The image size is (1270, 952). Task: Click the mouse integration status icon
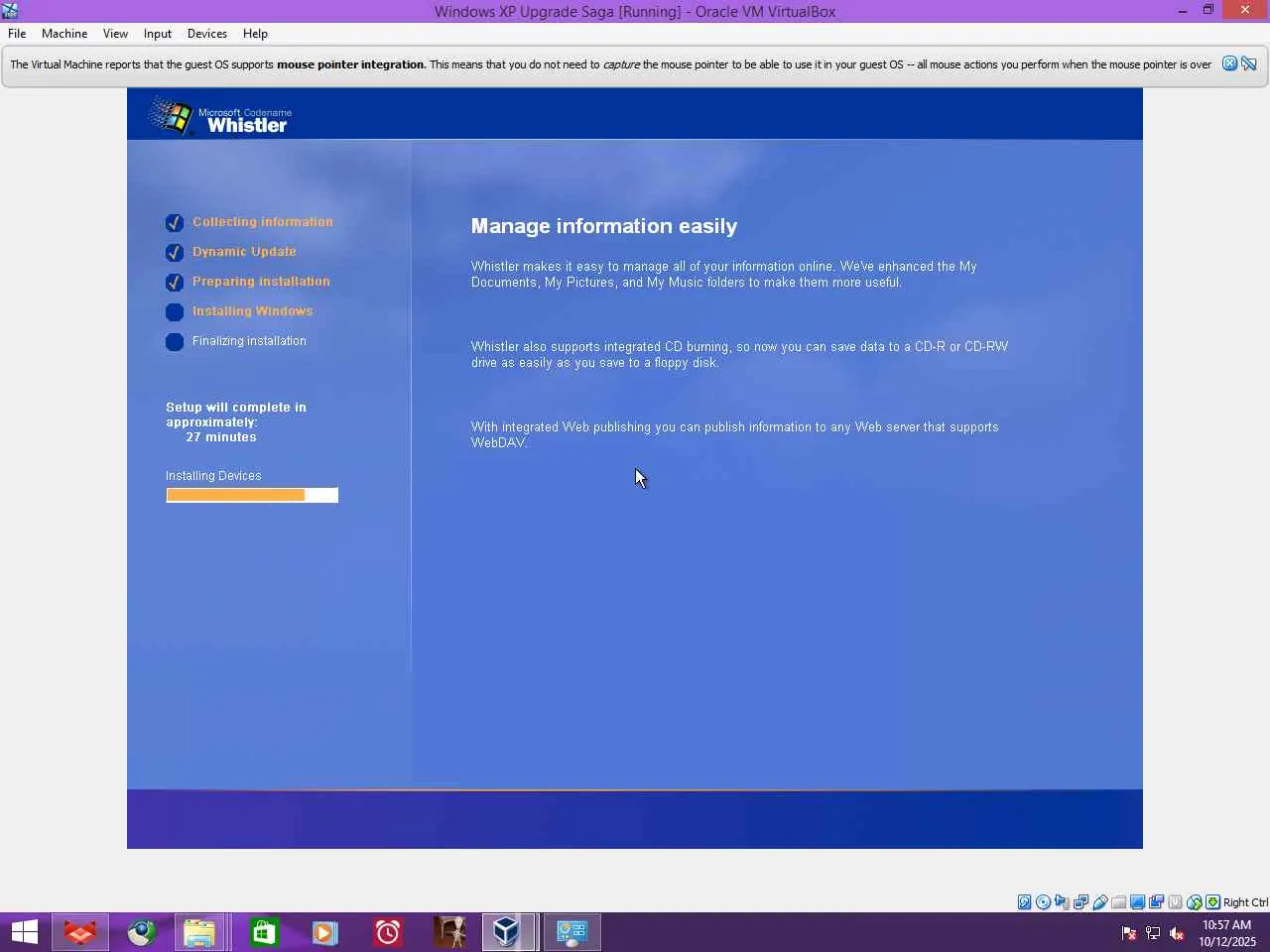coord(1194,902)
